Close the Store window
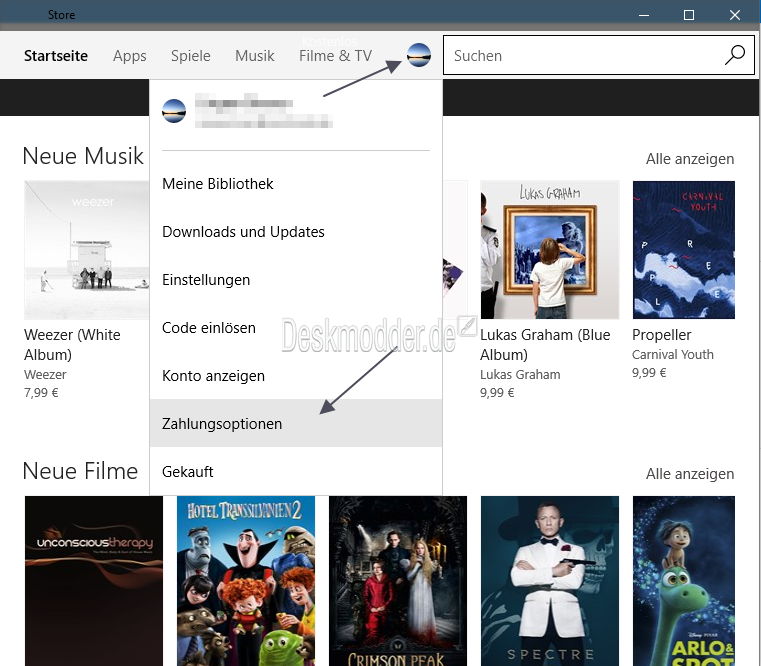 tap(735, 15)
